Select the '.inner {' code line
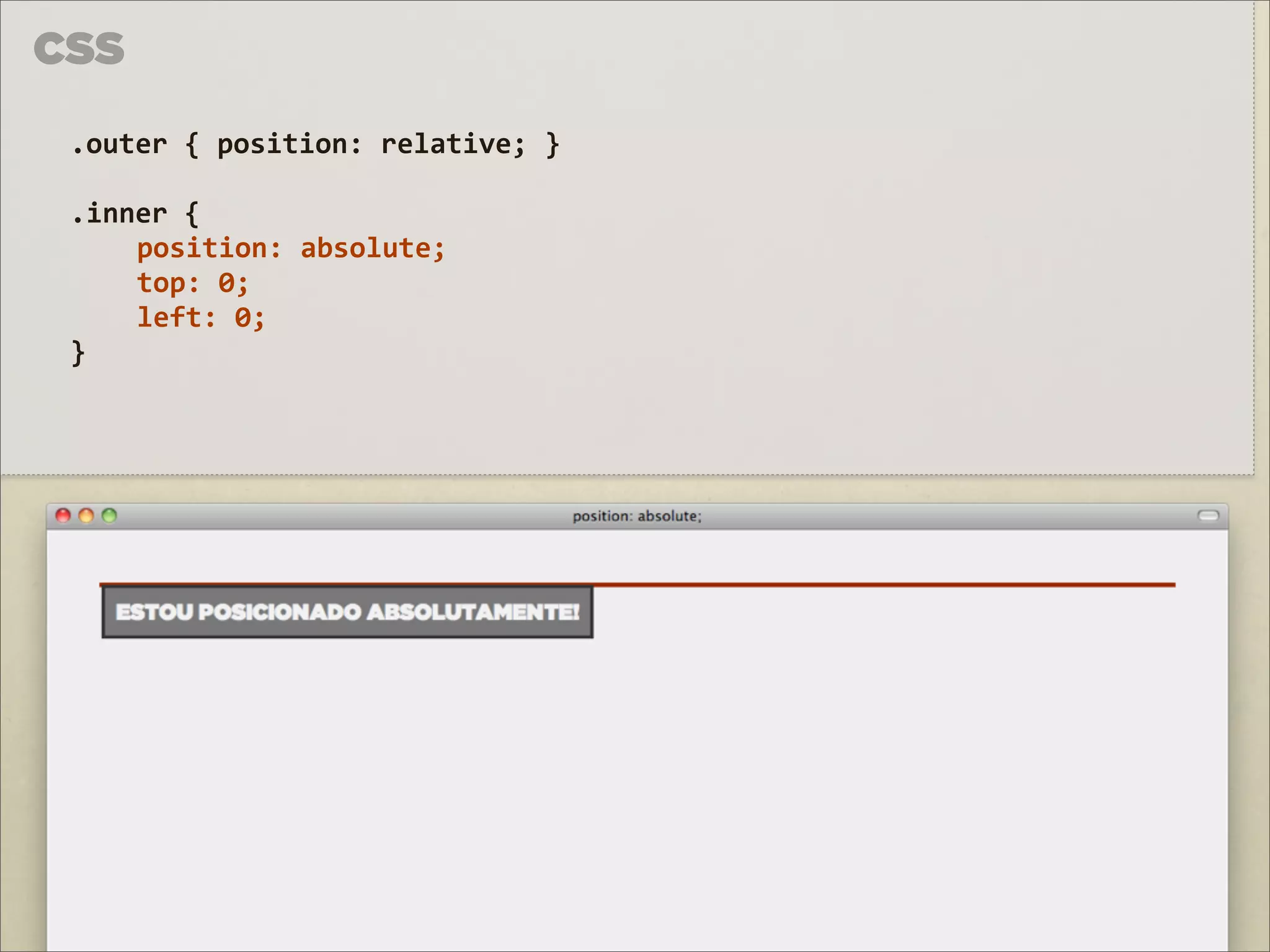 pyautogui.click(x=135, y=214)
